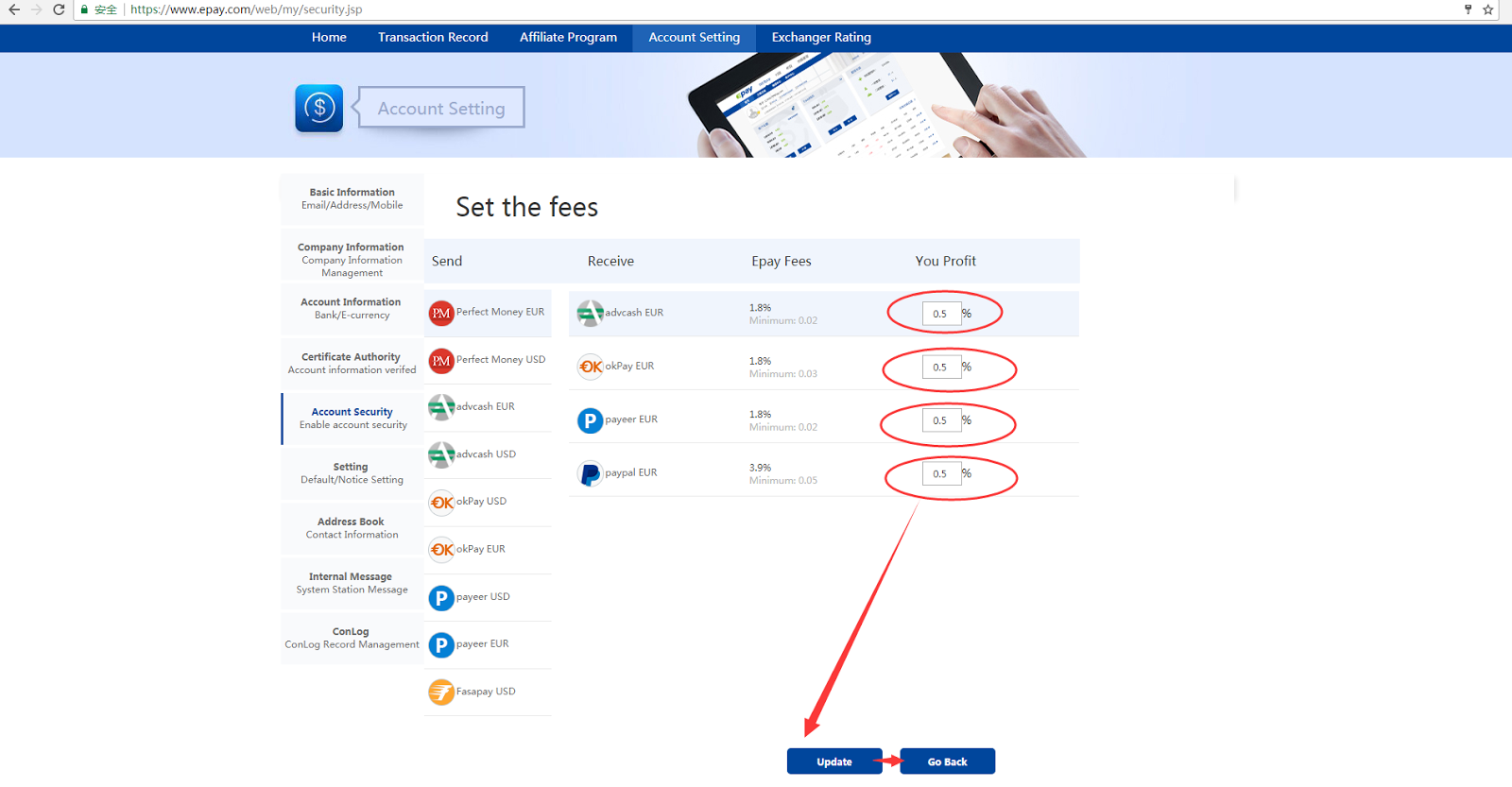1512x787 pixels.
Task: Click the Set the fees heading
Action: (x=527, y=207)
